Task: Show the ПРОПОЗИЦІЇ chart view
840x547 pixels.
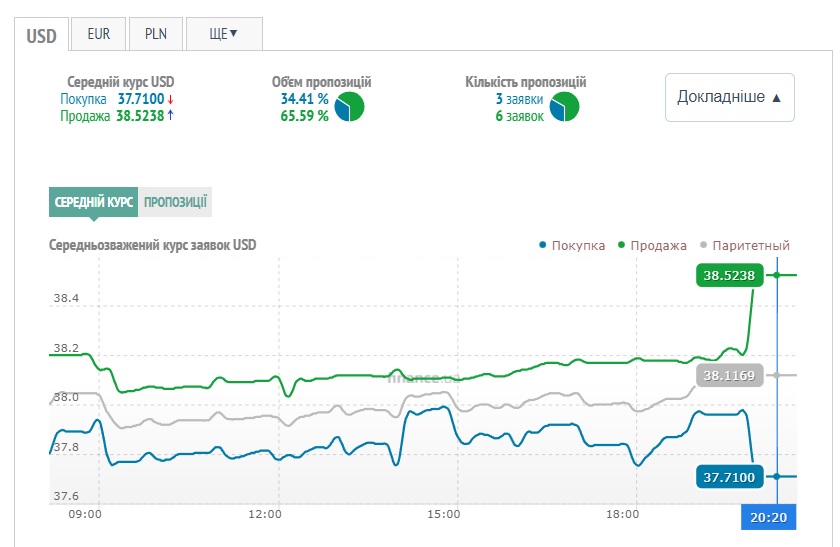Action: [175, 202]
